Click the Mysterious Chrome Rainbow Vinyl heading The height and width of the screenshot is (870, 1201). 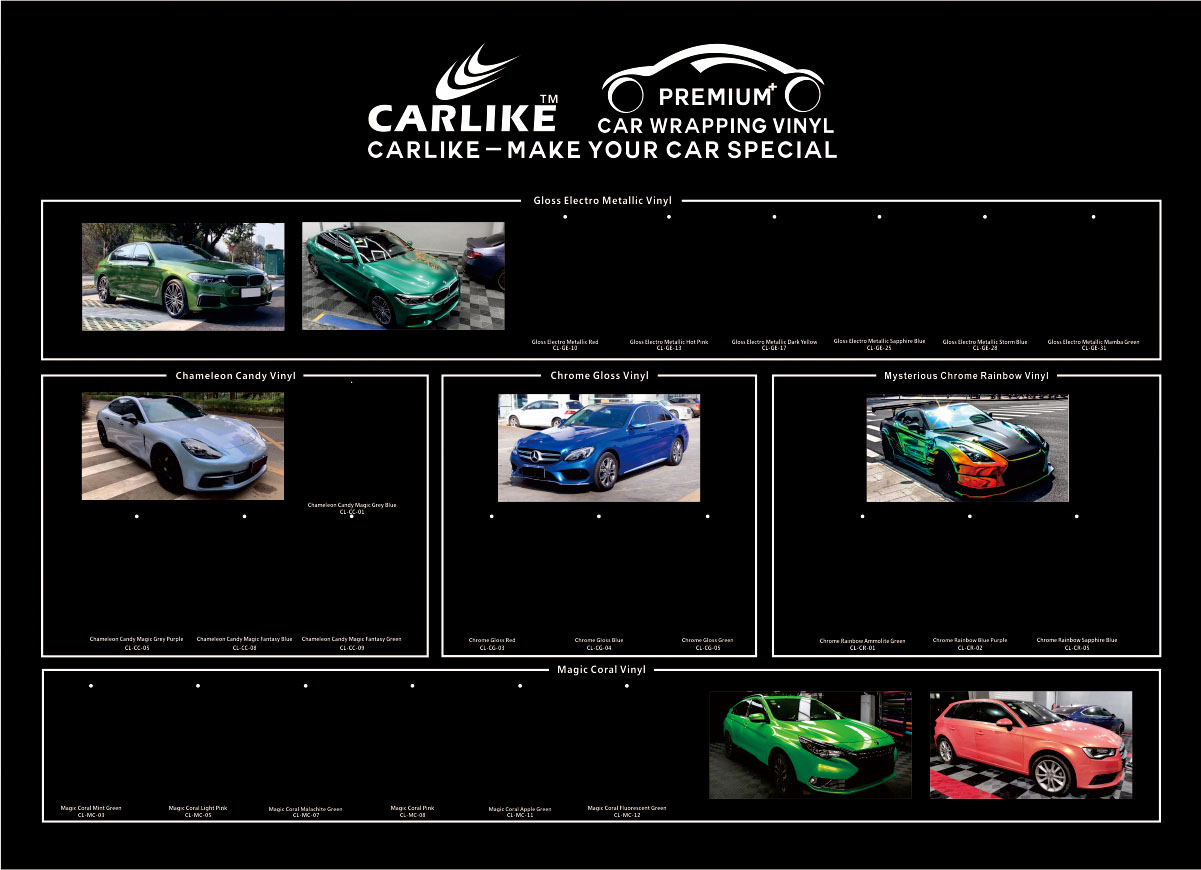click(x=966, y=376)
